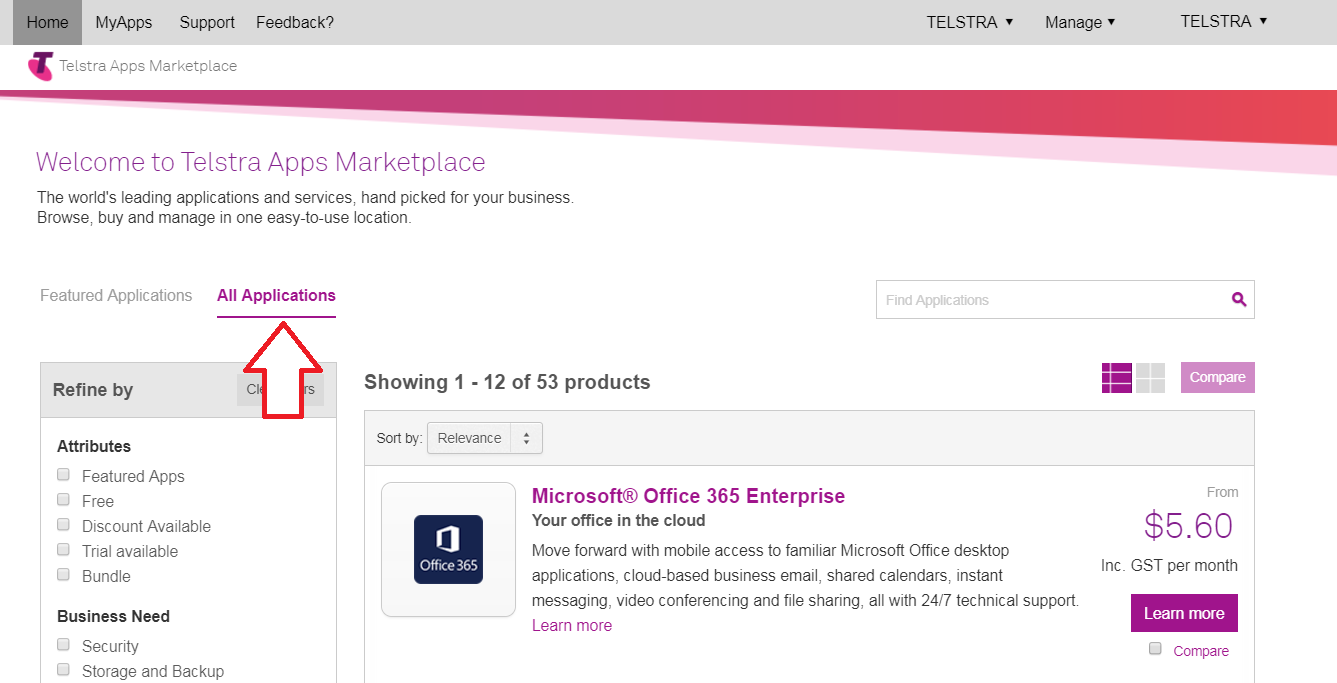Check the Compare box for Office 365
The height and width of the screenshot is (683, 1337).
1155,649
